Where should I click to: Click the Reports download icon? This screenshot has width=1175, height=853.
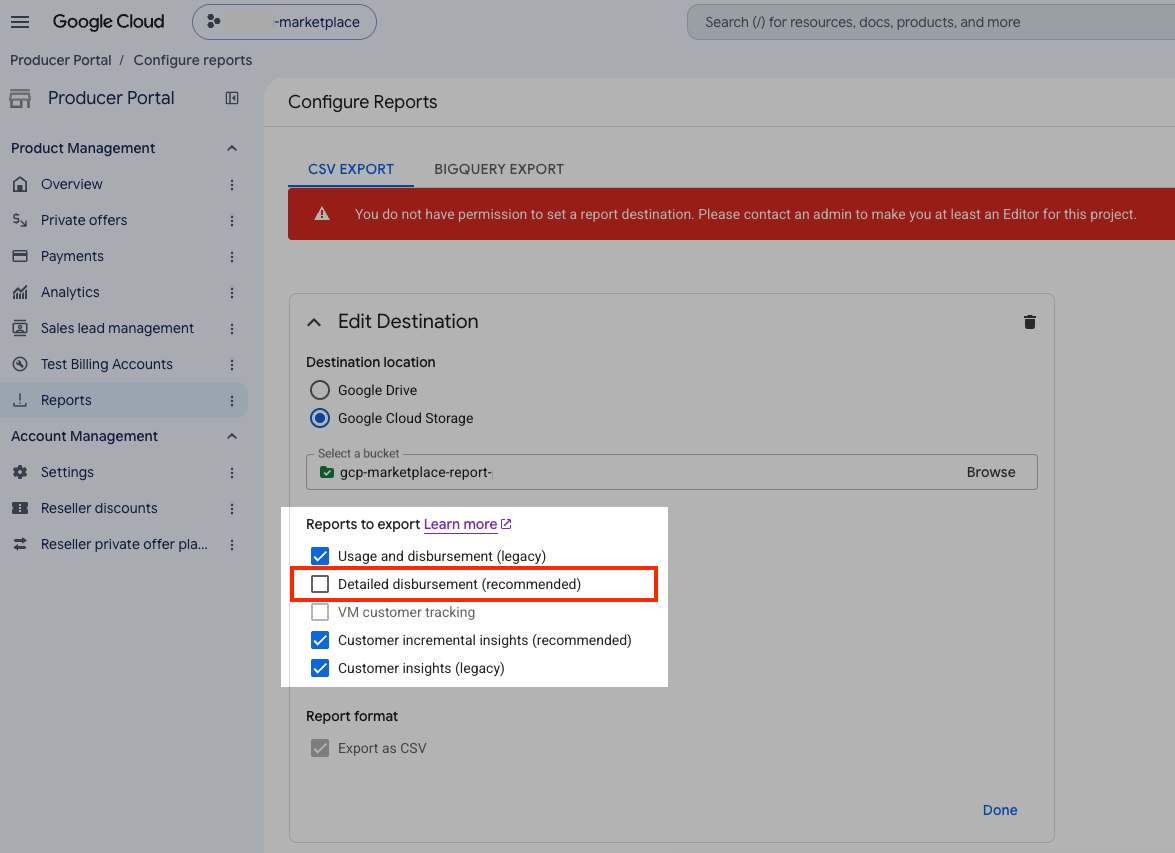pos(20,400)
